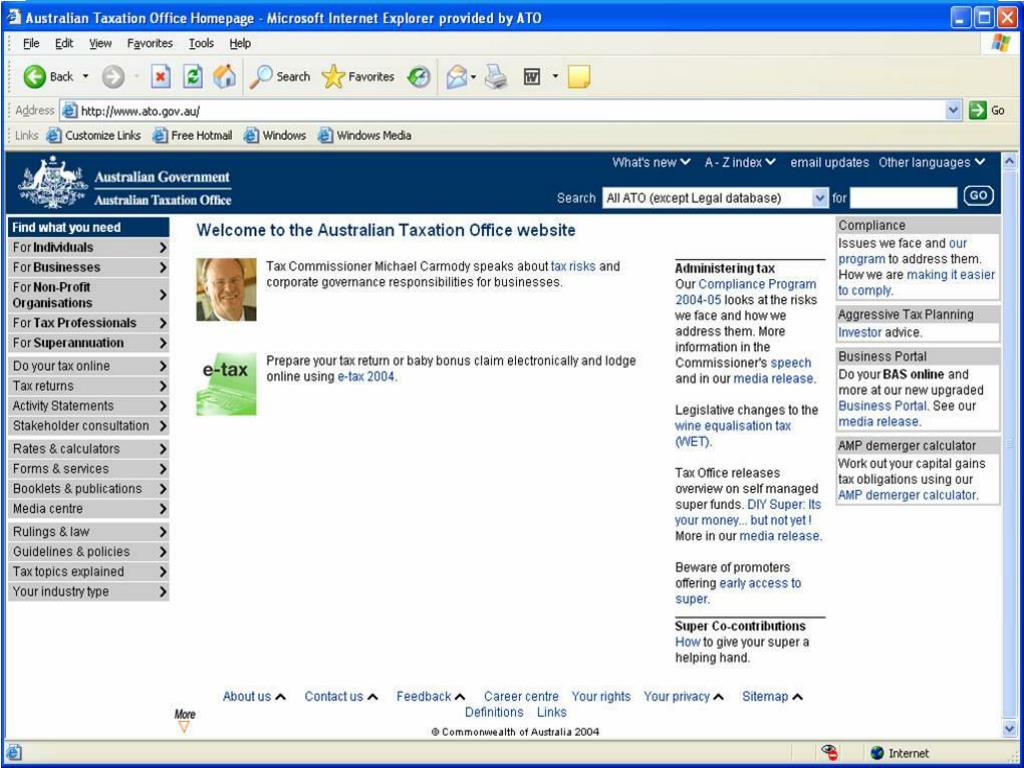1024x768 pixels.
Task: Go to the Home page icon
Action: (224, 76)
